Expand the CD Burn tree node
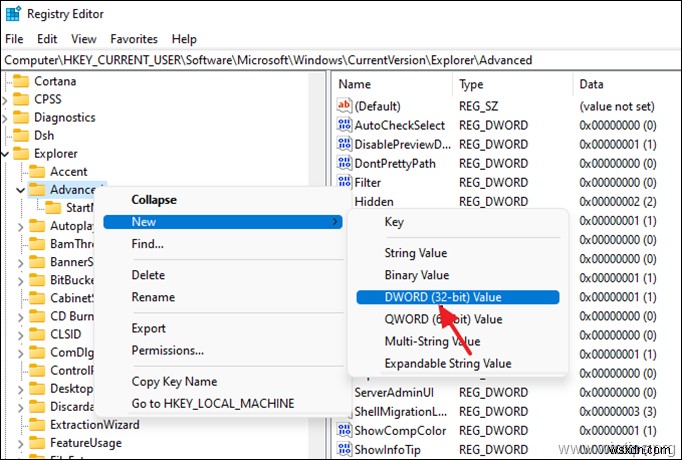Viewport: 682px width, 460px height. click(20, 317)
